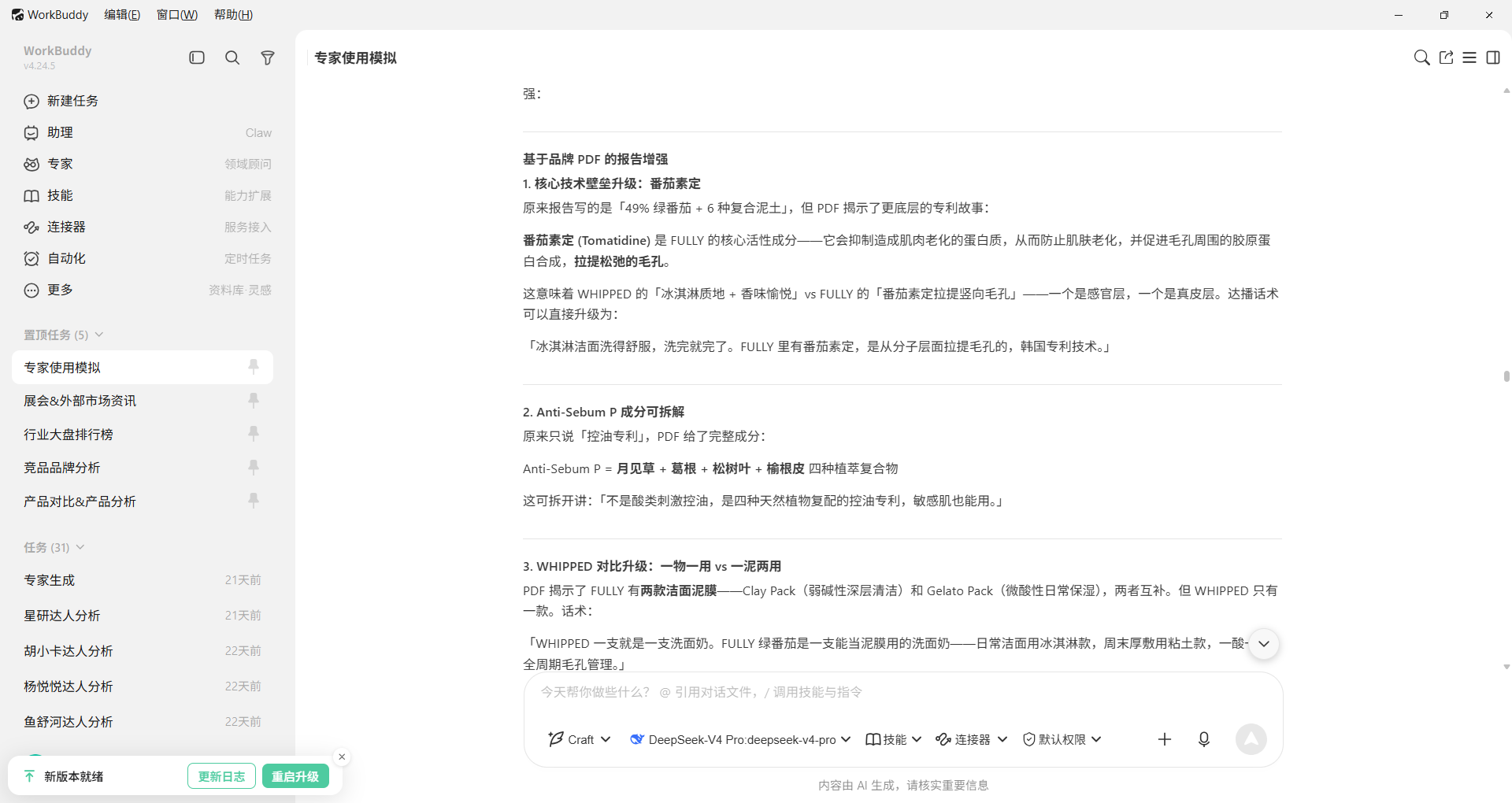The image size is (1512, 803).
Task: Open the 星研达人分析 task
Action: point(143,616)
